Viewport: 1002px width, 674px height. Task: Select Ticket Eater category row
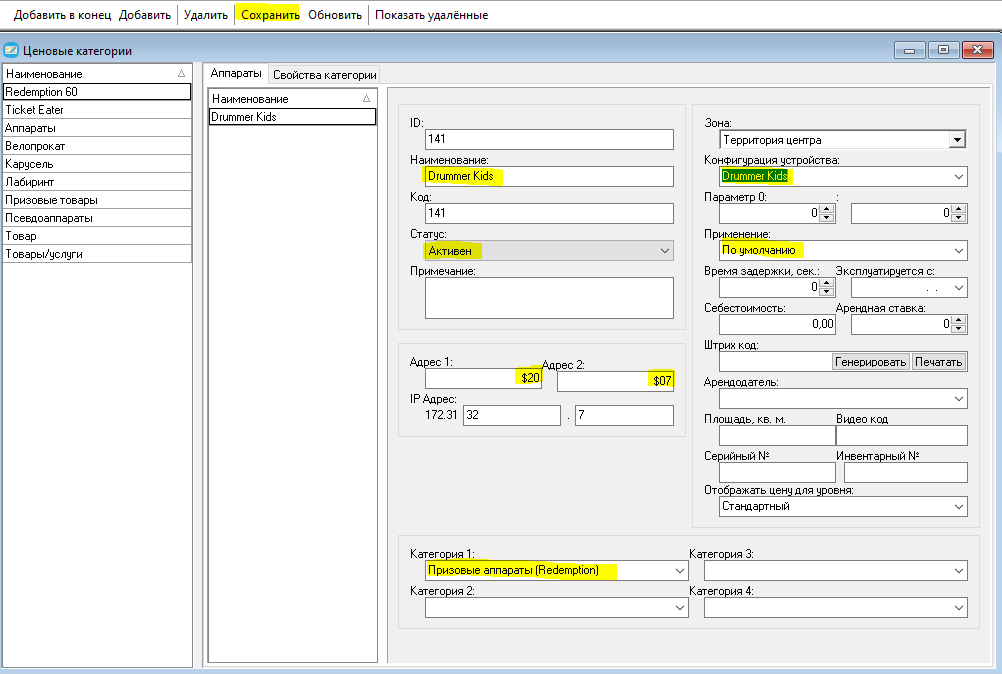[97, 110]
